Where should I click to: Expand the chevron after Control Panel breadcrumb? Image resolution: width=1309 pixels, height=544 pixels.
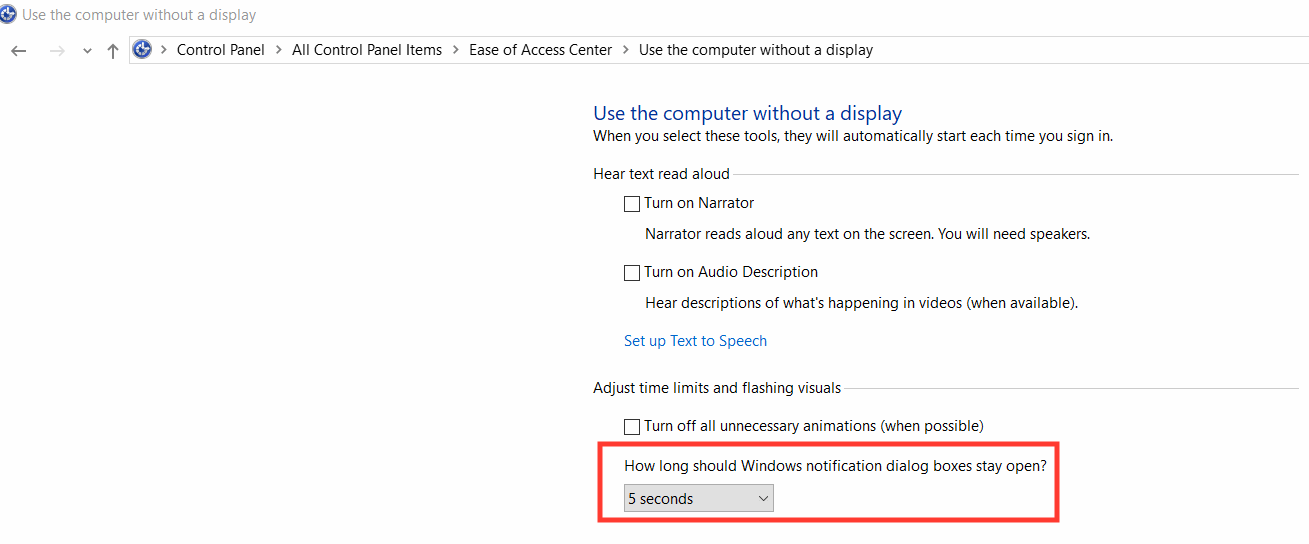279,50
